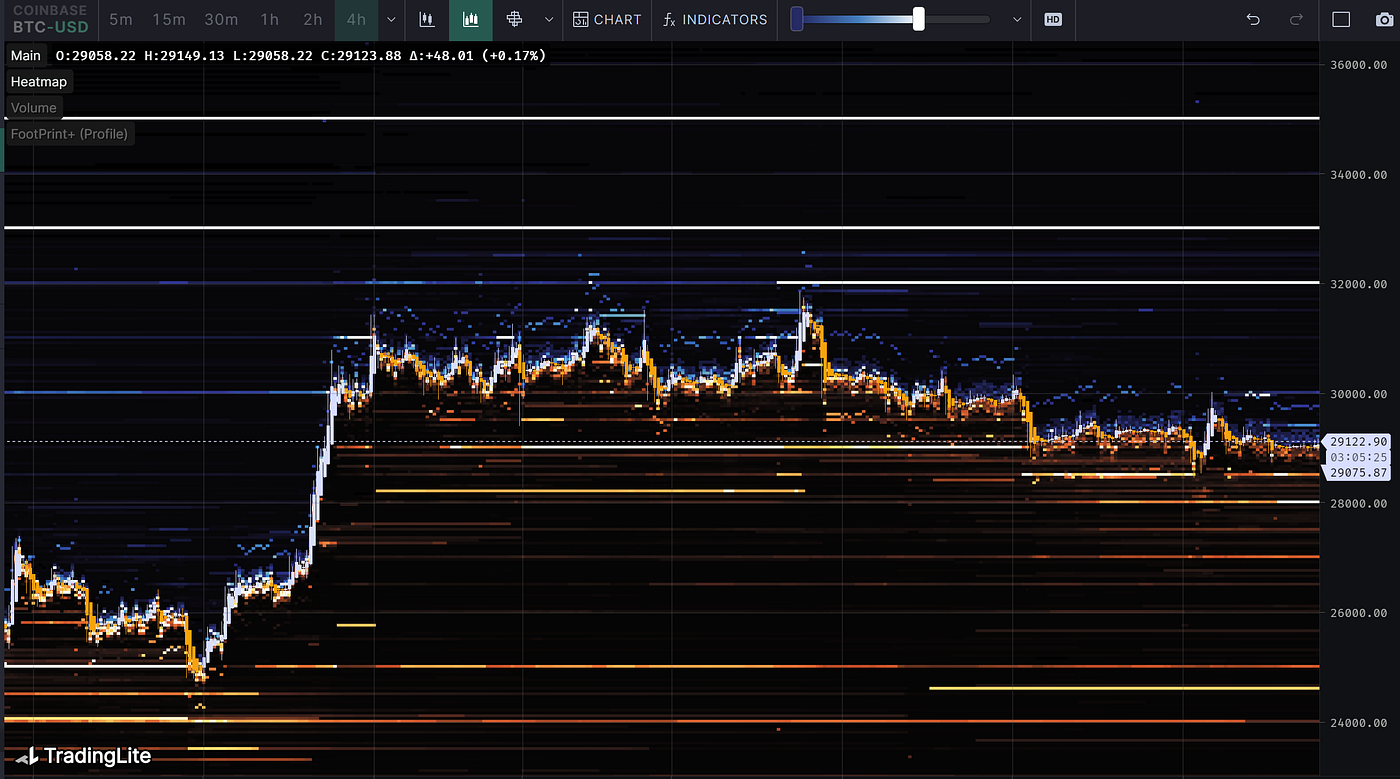
Task: Click the active 4h timeframe
Action: (356, 19)
